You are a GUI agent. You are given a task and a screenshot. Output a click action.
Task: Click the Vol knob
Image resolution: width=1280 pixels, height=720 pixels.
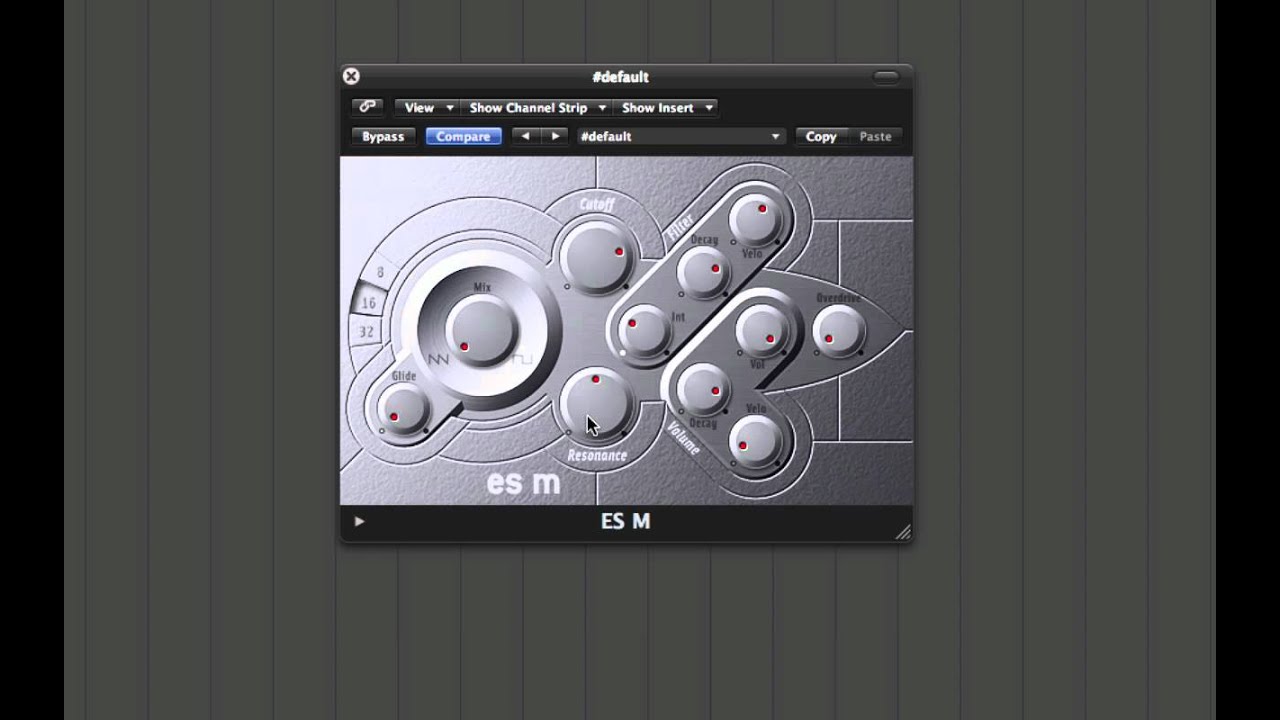coord(762,330)
